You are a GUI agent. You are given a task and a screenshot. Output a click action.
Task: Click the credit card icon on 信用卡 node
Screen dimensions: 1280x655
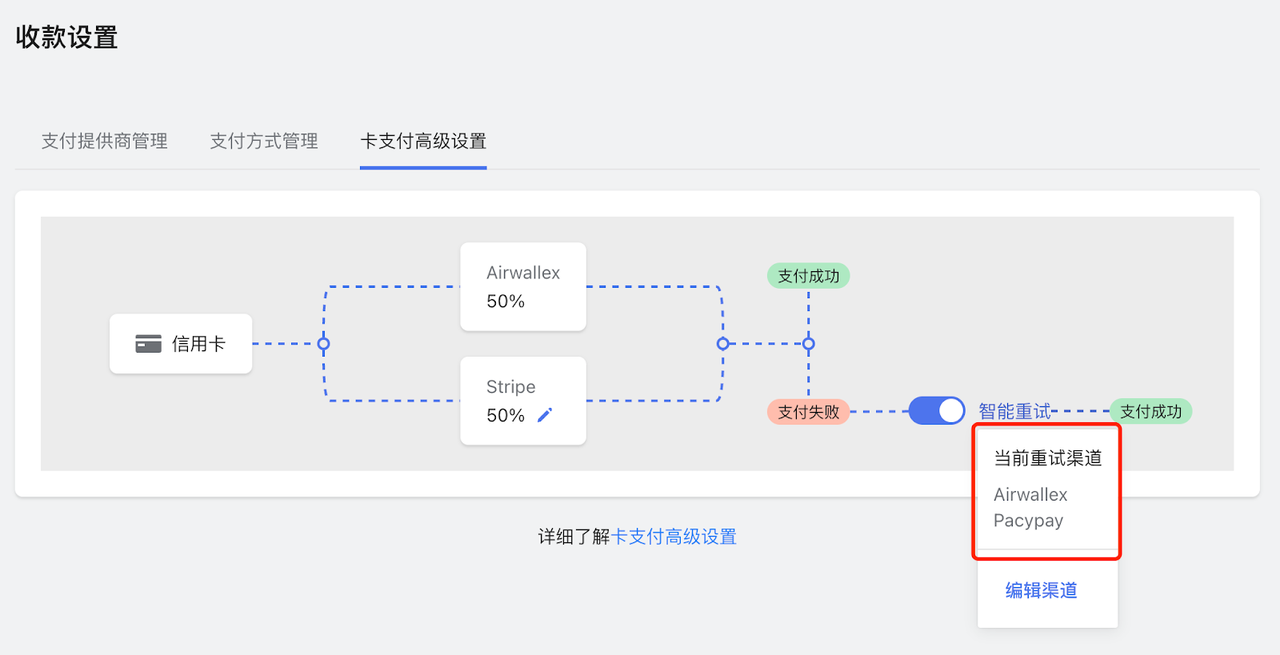(x=148, y=343)
